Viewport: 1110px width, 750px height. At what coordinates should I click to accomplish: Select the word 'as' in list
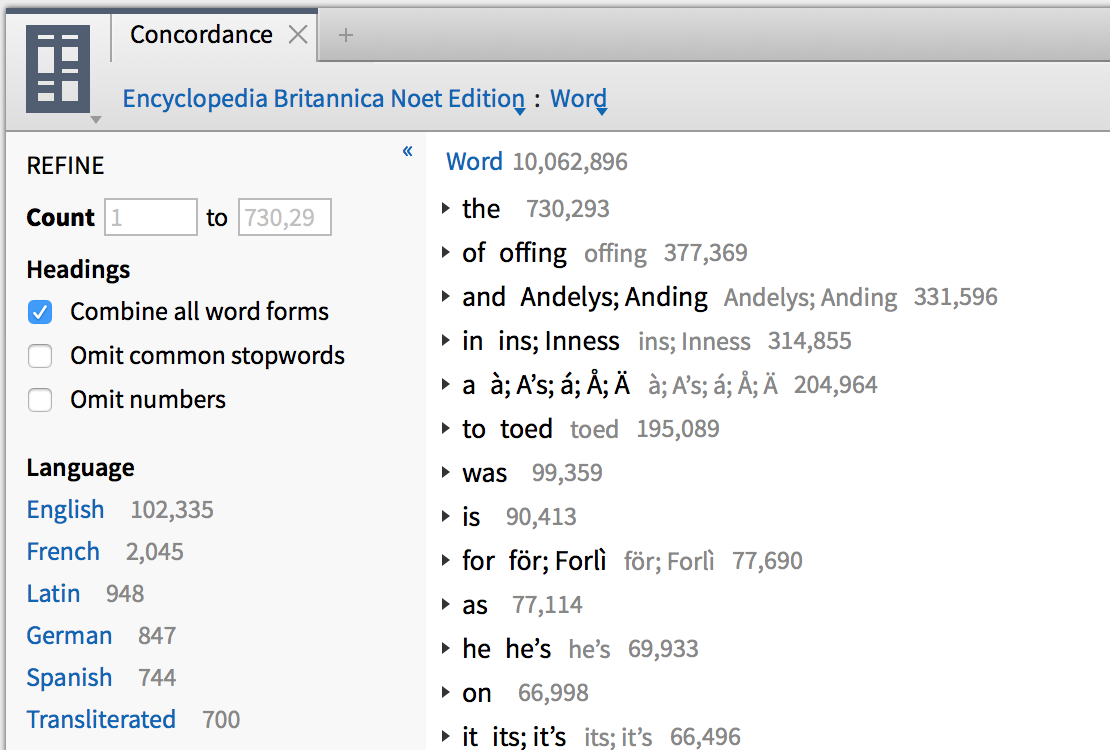pyautogui.click(x=475, y=605)
